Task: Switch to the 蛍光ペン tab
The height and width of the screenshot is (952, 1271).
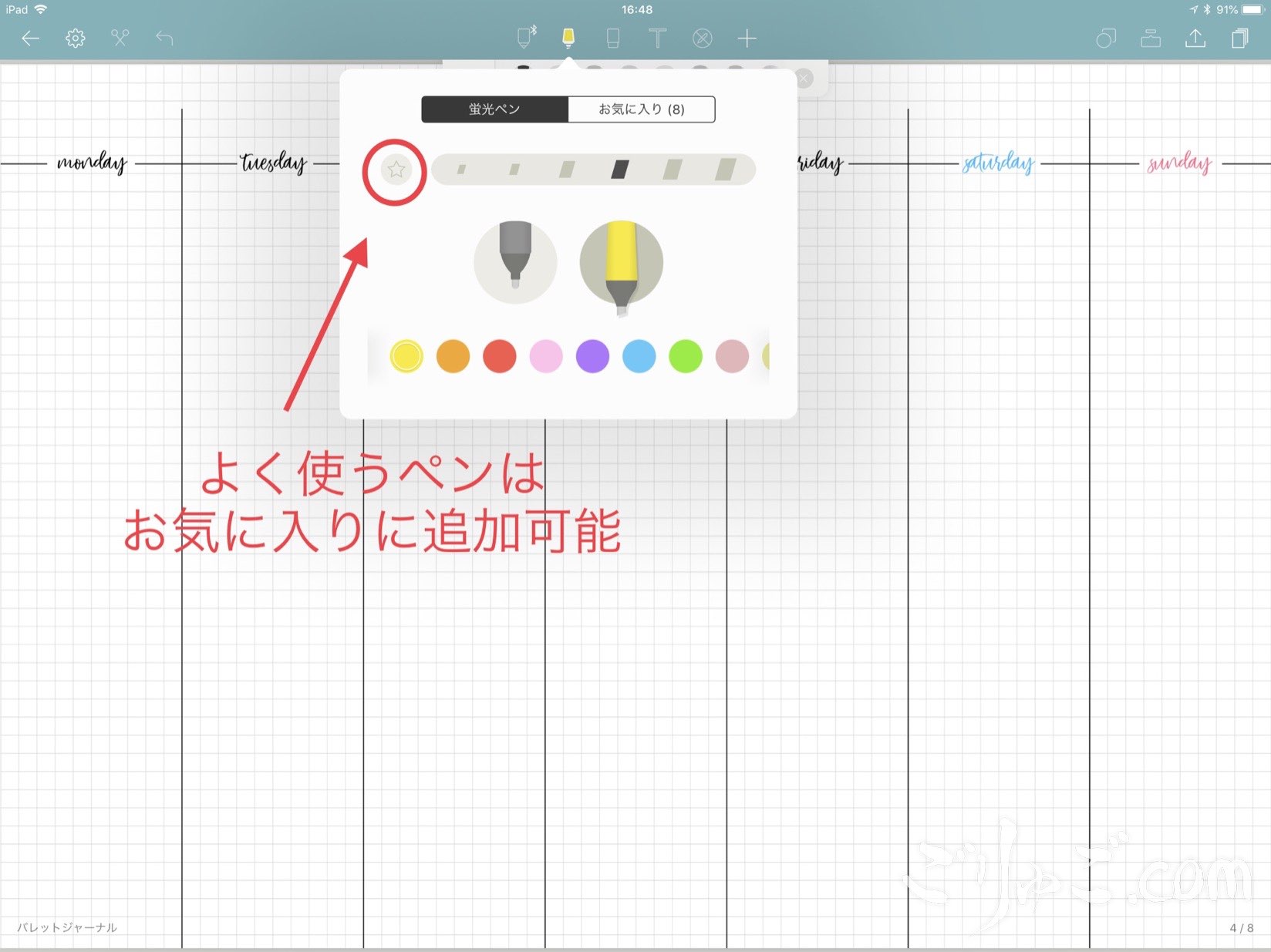Action: tap(494, 109)
